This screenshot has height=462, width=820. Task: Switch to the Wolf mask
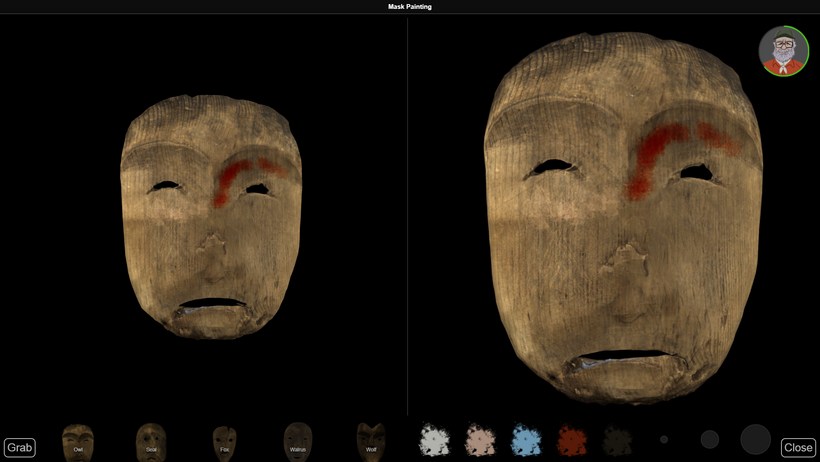371,440
